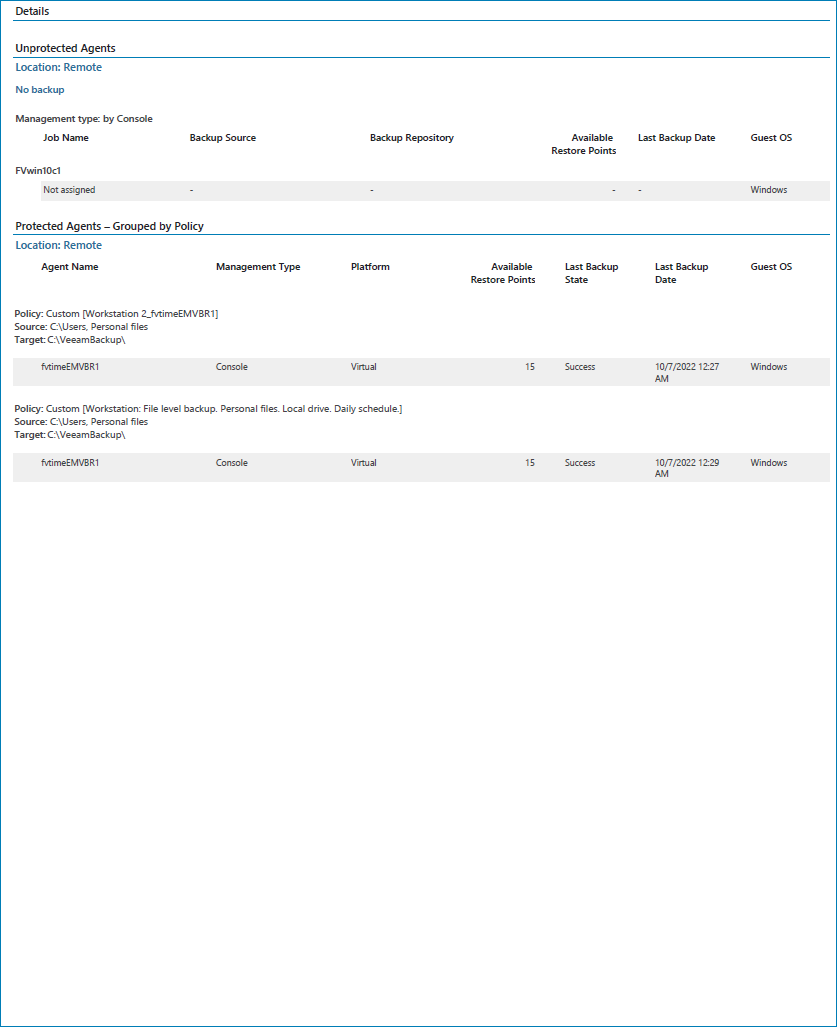Sort by the Last Backup Date column header
Viewport: 837px width, 1027px height.
[676, 137]
